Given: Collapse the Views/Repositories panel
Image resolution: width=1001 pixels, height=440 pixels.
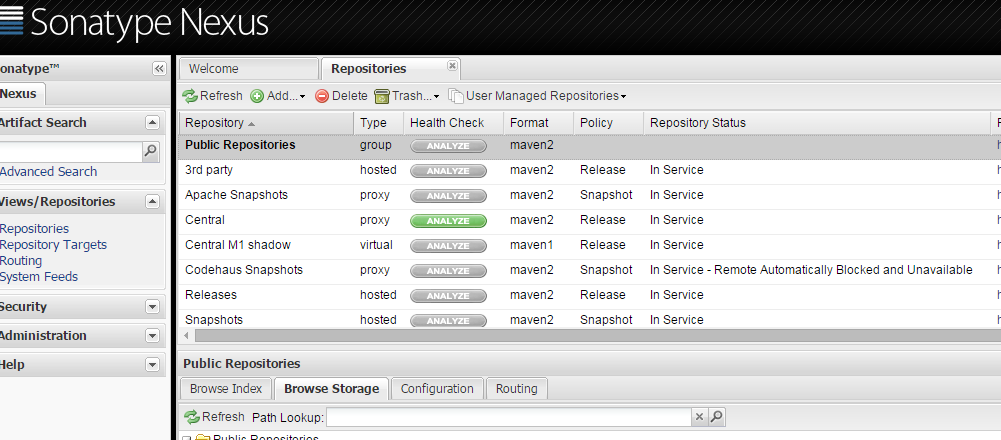Looking at the screenshot, I should tap(152, 202).
